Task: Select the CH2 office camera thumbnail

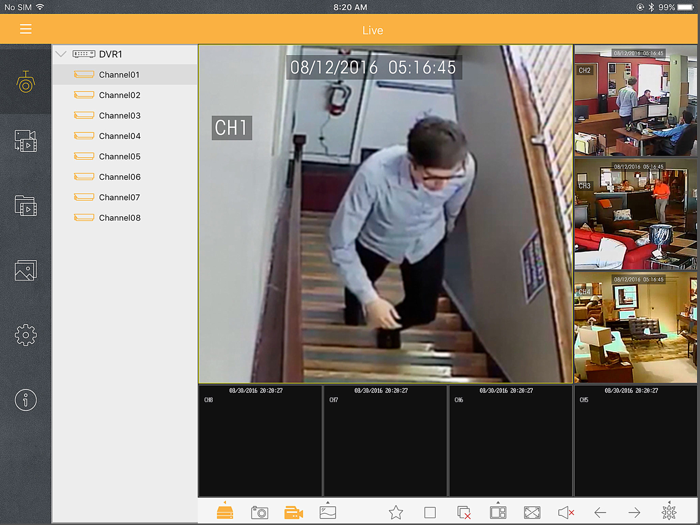Action: tap(636, 100)
